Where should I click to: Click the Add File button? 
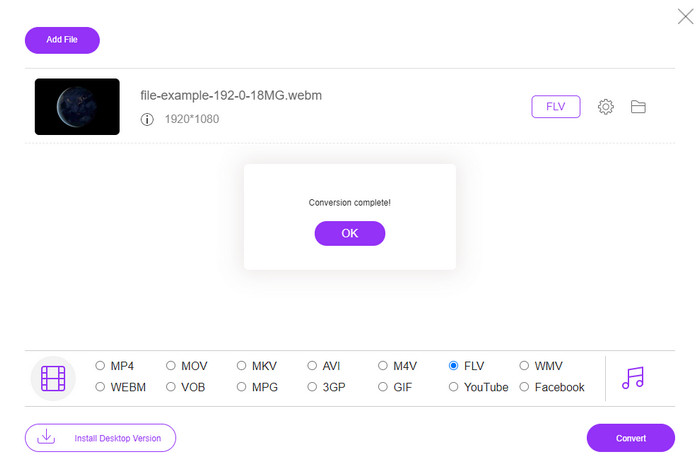pos(62,40)
